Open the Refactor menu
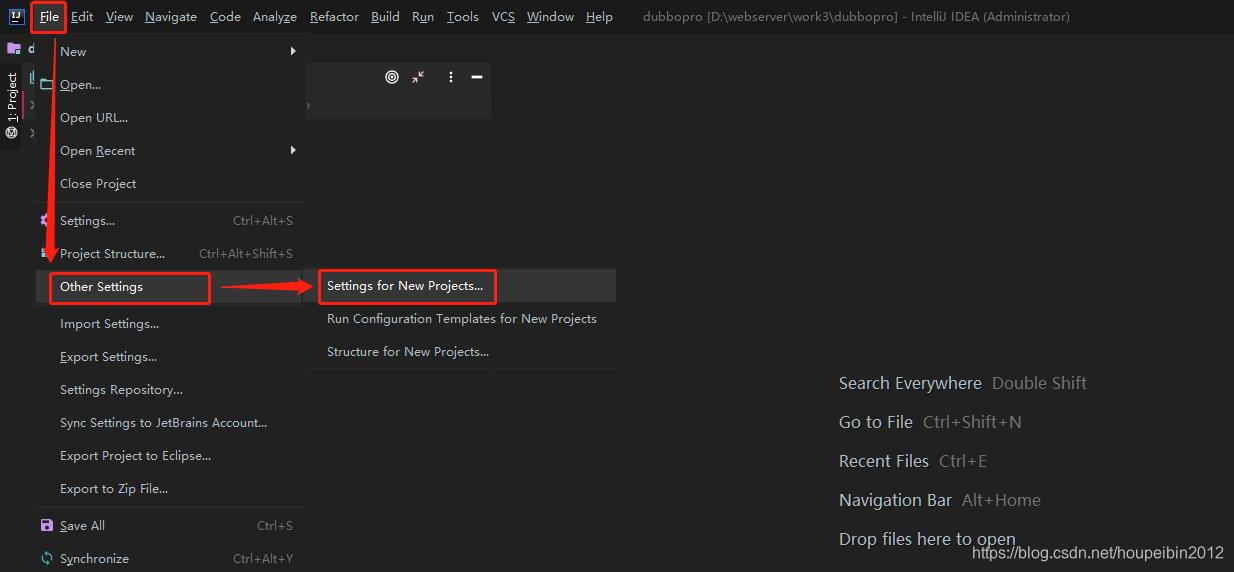This screenshot has height=572, width=1234. (x=335, y=17)
